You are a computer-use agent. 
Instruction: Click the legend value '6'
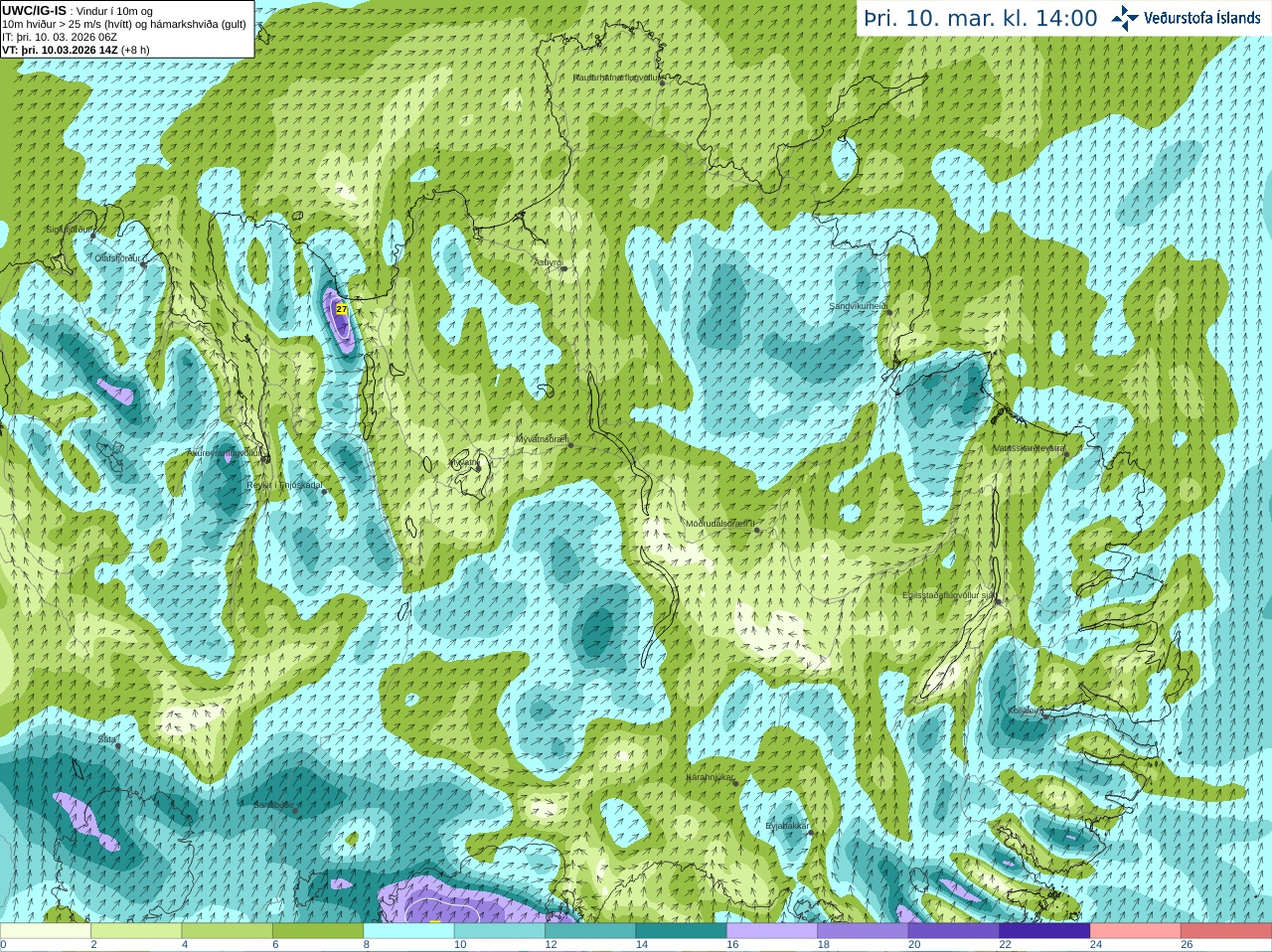coord(276,945)
